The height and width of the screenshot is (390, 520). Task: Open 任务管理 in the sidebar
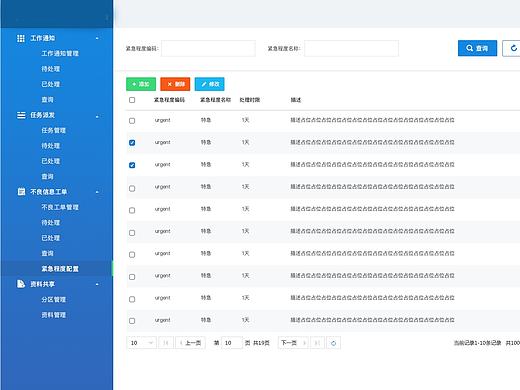coord(54,130)
